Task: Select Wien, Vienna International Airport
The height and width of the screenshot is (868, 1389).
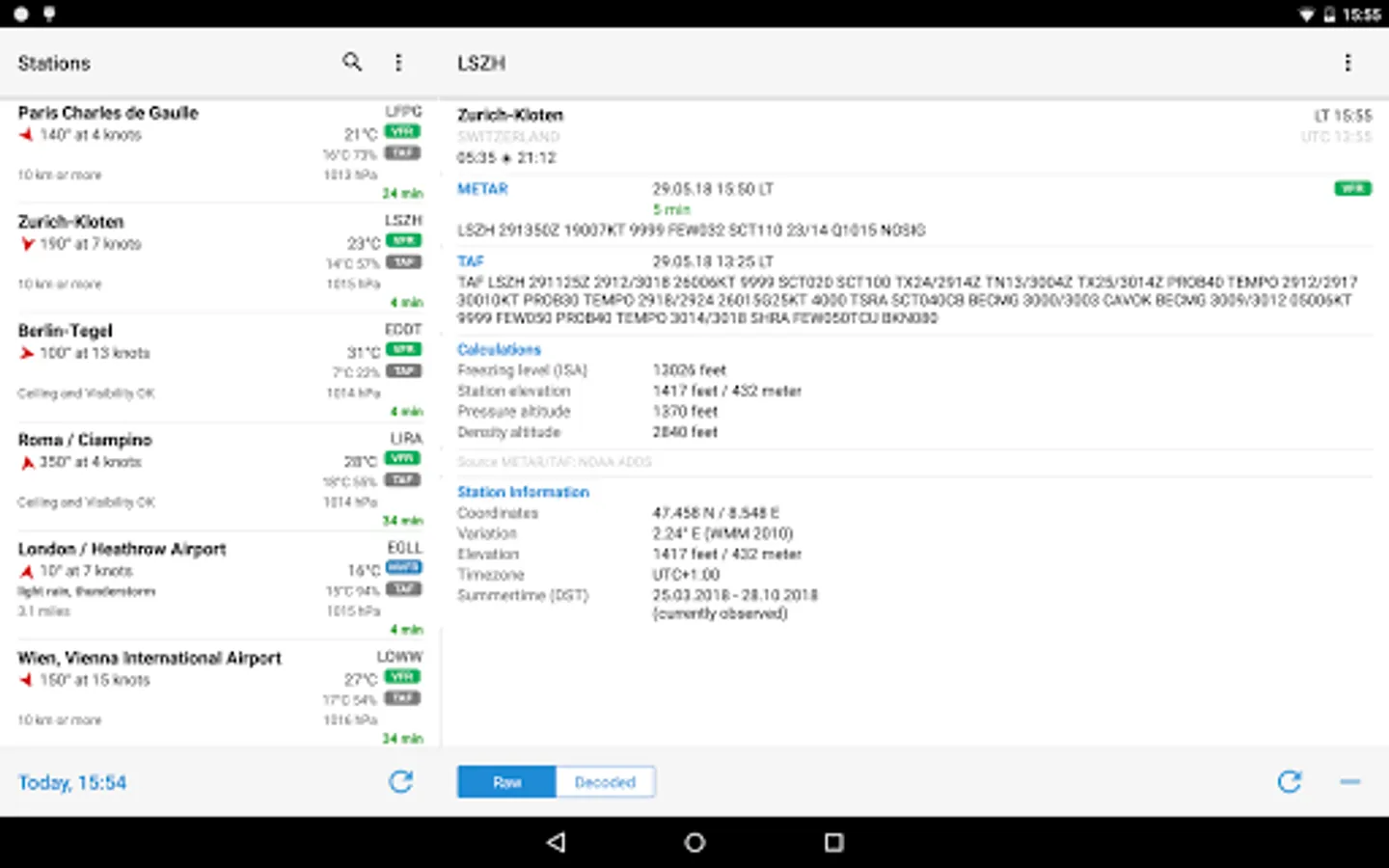Action: click(220, 694)
